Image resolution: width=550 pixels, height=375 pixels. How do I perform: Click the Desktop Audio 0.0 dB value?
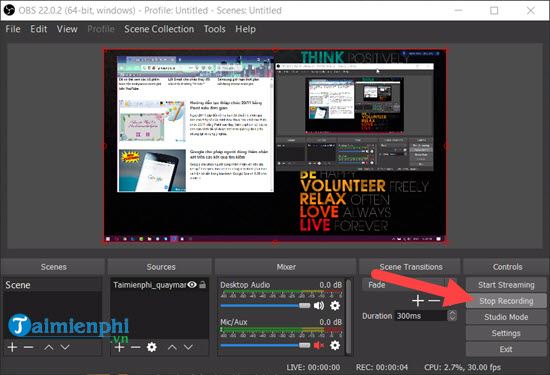point(330,285)
